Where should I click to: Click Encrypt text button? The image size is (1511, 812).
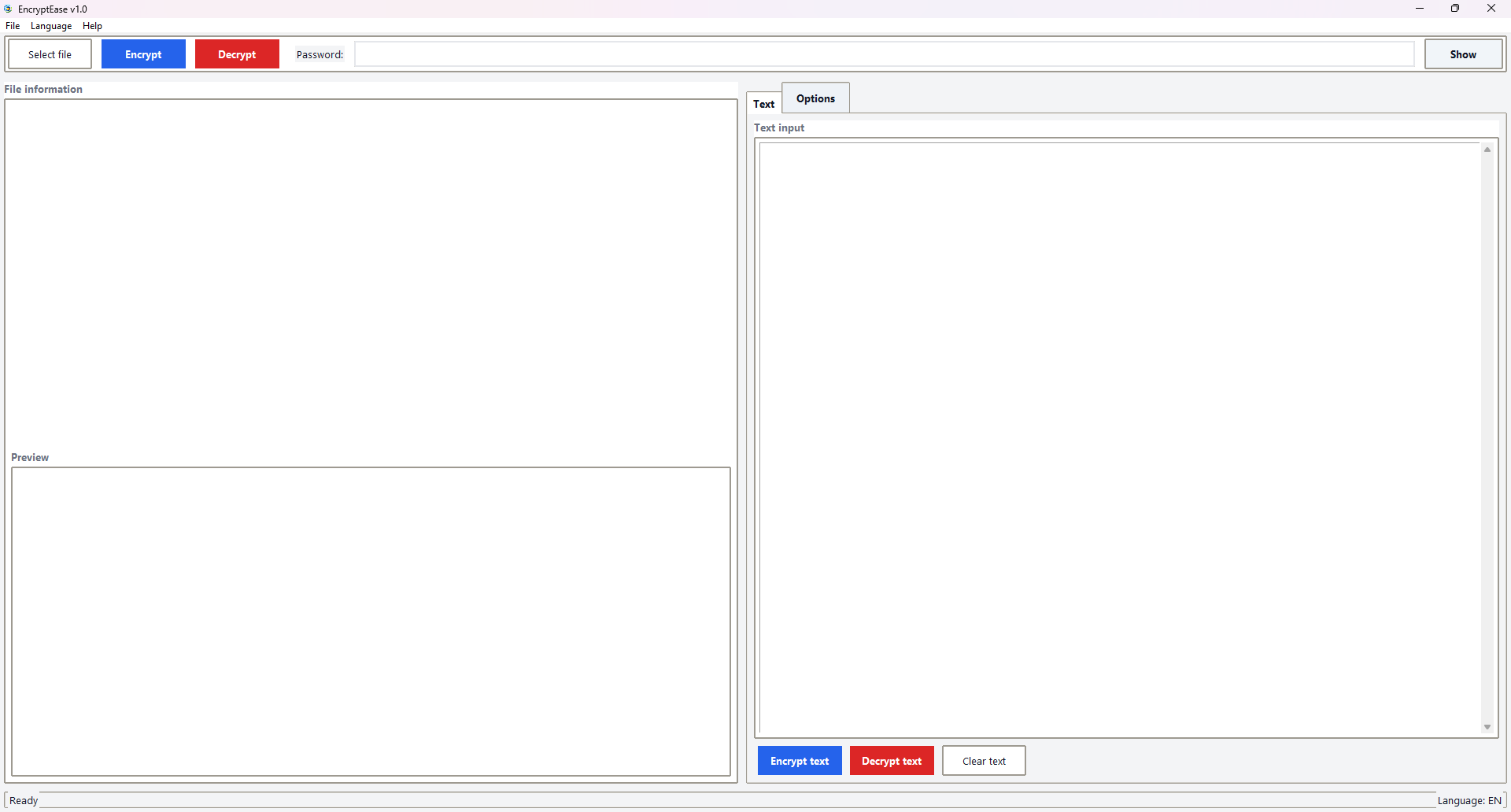pyautogui.click(x=799, y=760)
